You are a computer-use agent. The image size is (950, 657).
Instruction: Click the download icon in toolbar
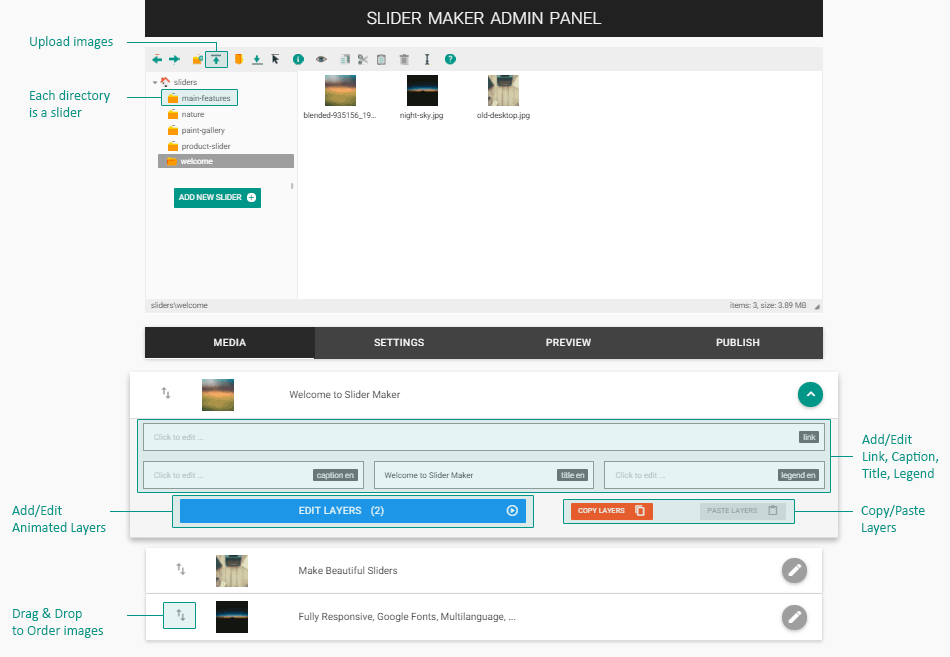(257, 59)
